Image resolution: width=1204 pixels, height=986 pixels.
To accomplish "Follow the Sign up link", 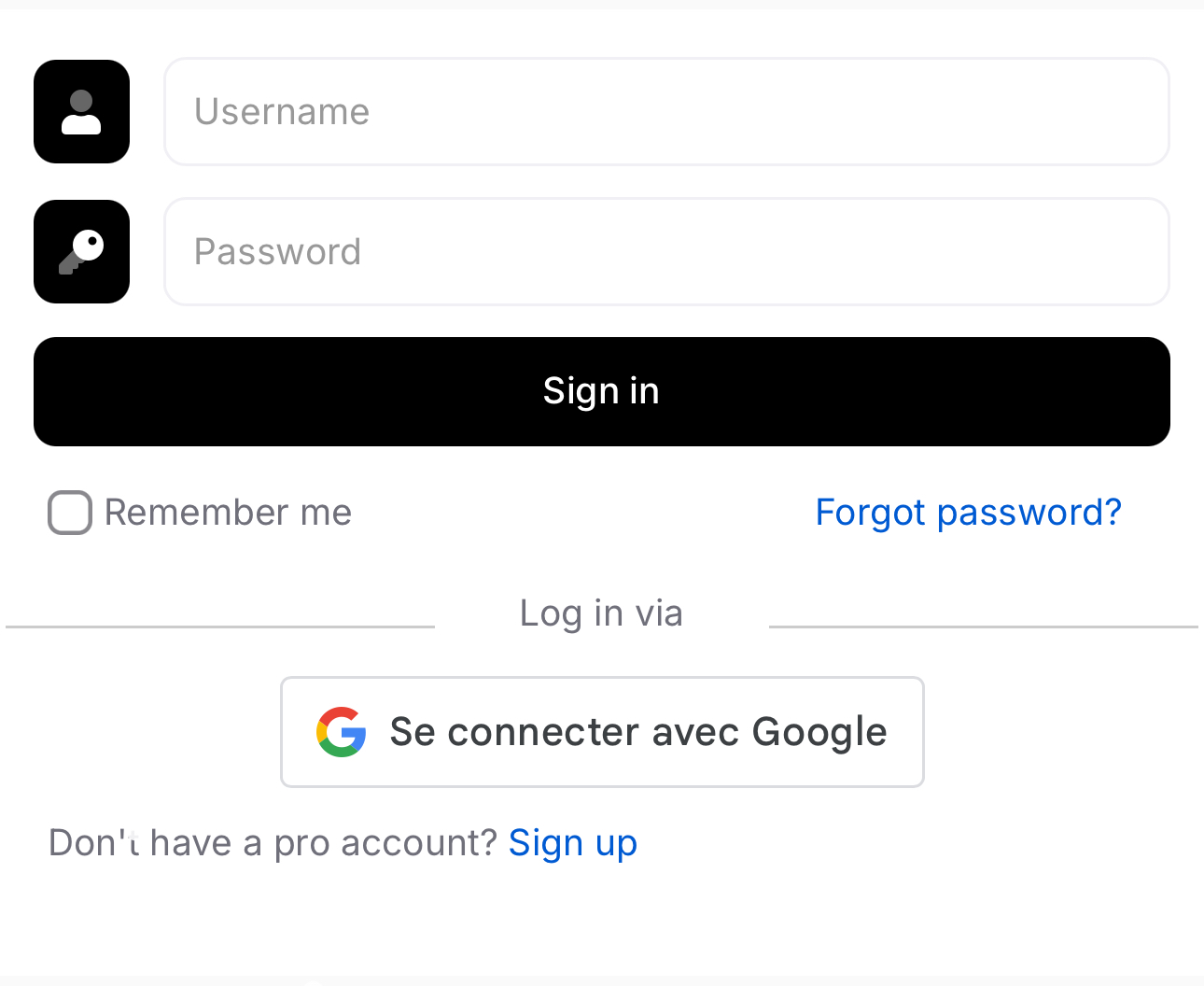I will pyautogui.click(x=572, y=843).
